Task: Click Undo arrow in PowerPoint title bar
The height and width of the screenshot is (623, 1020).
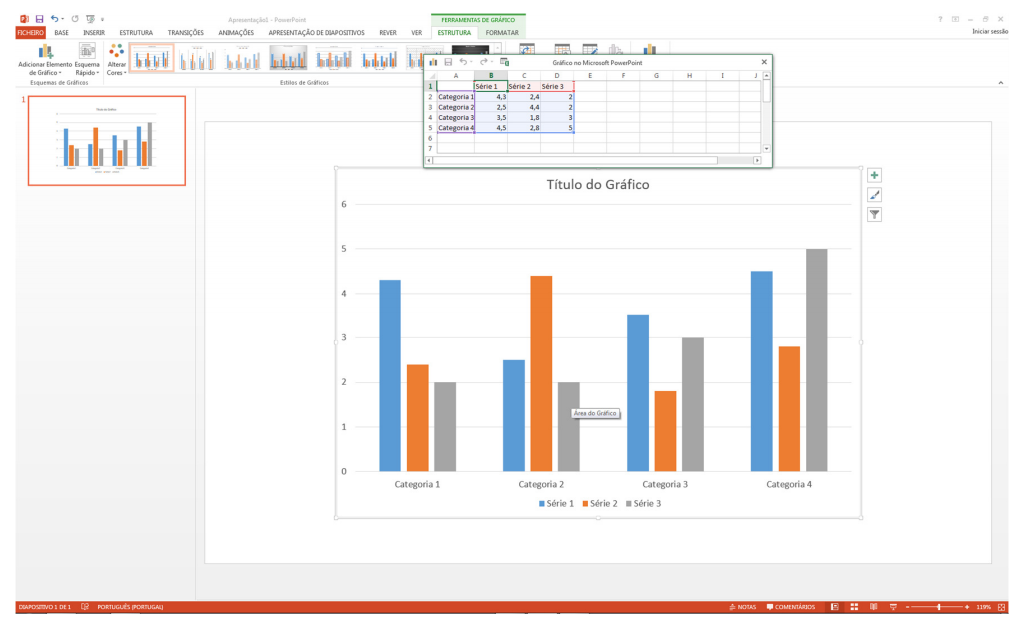Action: tap(55, 19)
